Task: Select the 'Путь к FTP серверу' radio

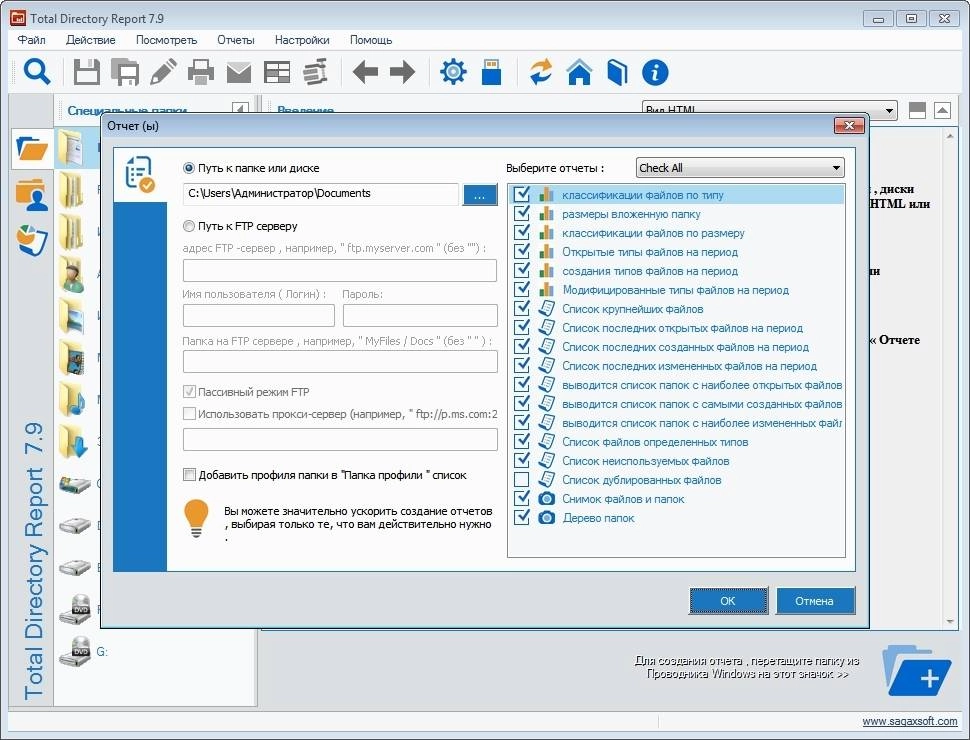Action: click(x=189, y=226)
